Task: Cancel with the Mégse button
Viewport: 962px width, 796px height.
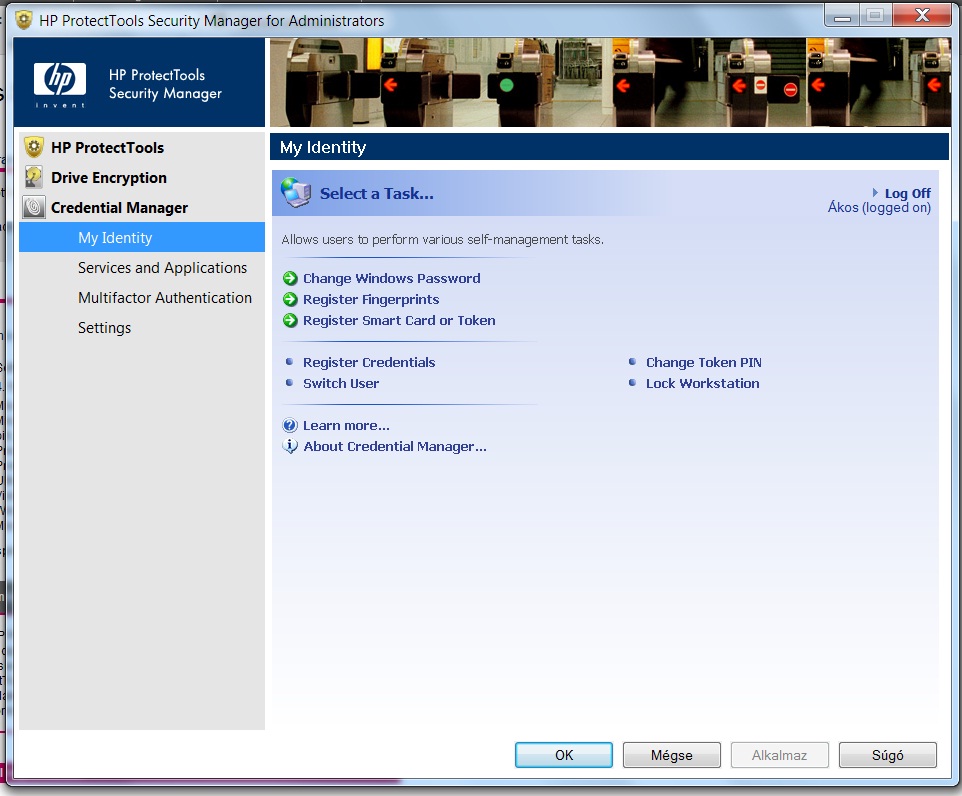Action: [x=672, y=755]
